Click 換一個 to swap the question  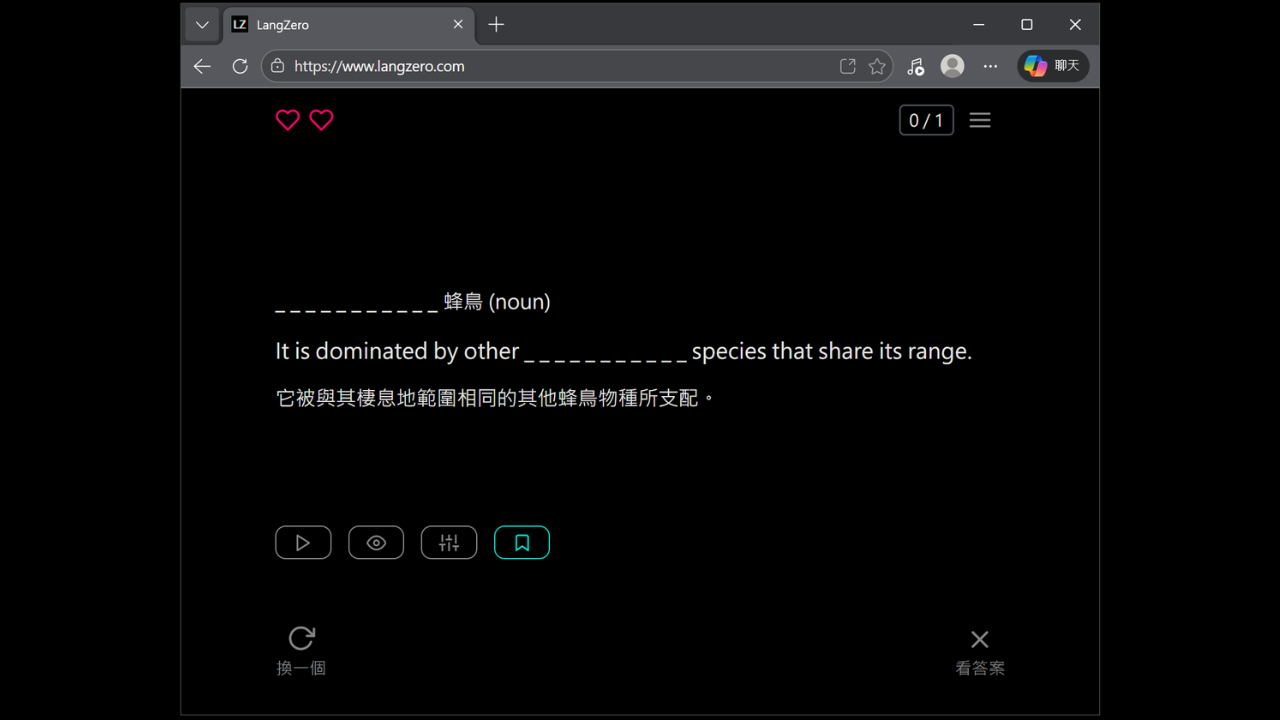pos(301,650)
